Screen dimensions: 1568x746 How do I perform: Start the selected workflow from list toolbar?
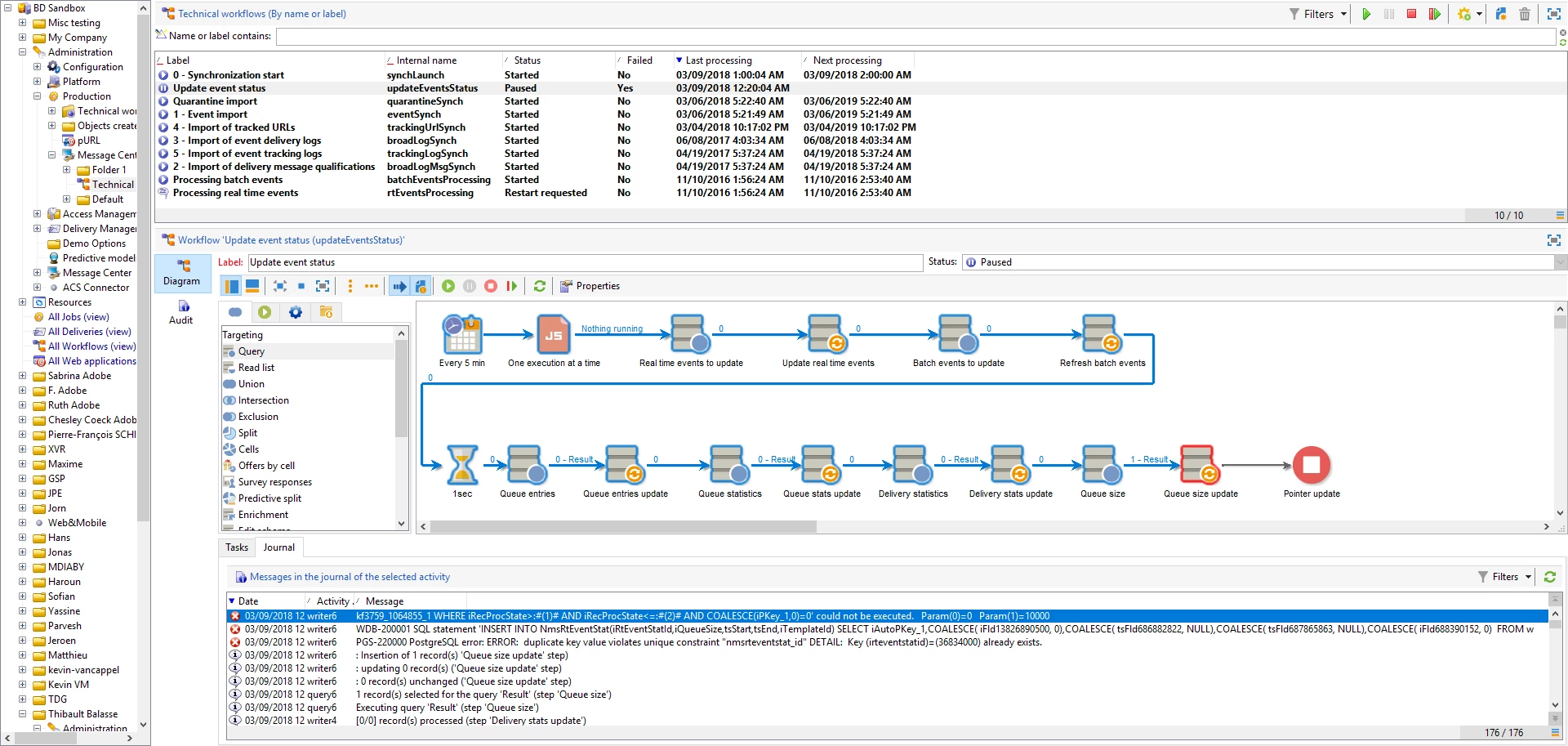click(x=1366, y=14)
